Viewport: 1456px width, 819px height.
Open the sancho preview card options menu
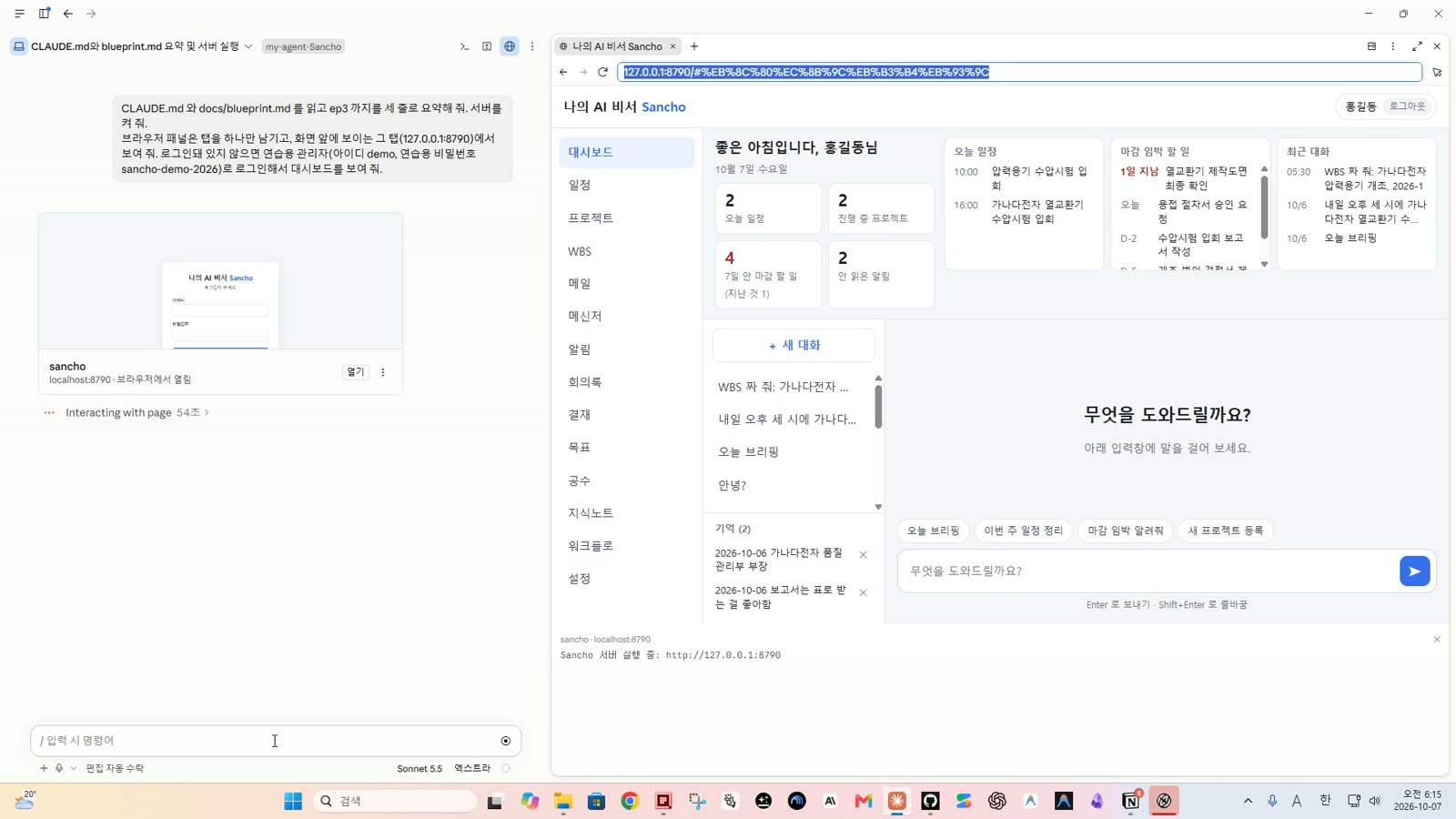(383, 372)
